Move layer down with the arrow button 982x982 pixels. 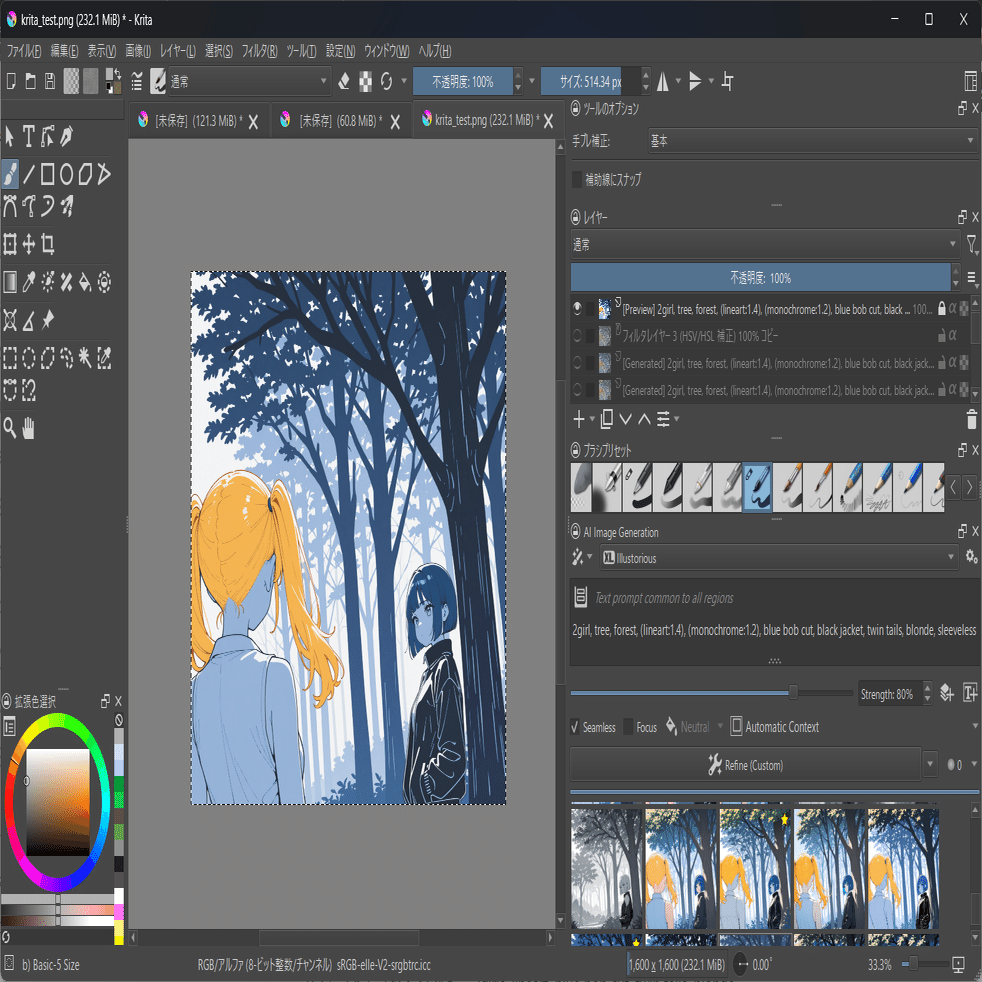(625, 419)
